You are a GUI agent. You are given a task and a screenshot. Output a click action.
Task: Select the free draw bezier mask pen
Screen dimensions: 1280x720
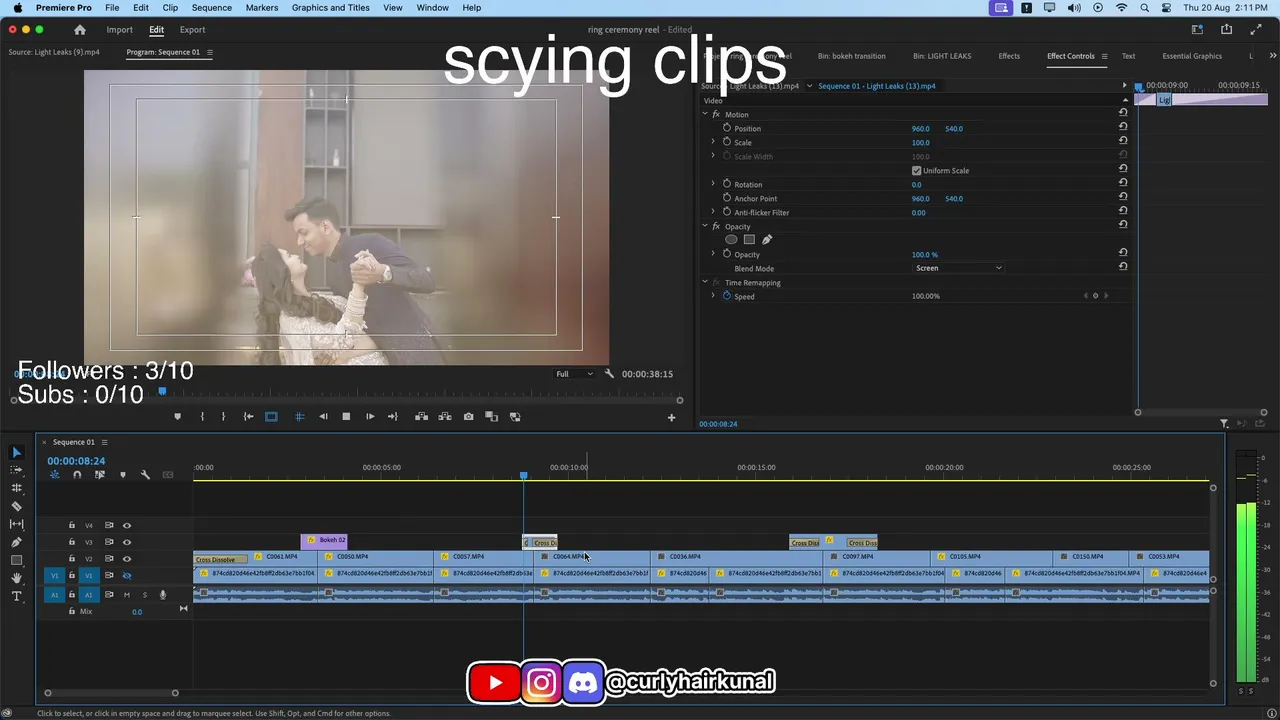click(x=767, y=240)
